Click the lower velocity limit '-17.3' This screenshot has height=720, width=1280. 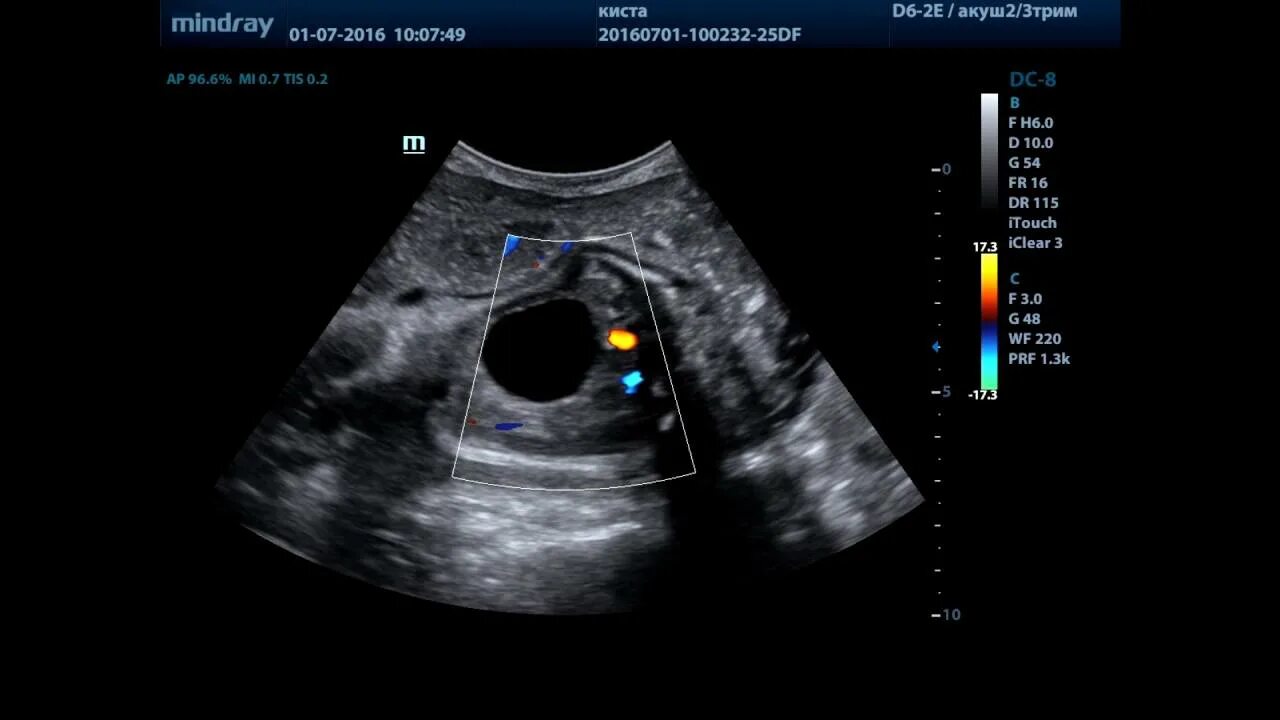983,395
